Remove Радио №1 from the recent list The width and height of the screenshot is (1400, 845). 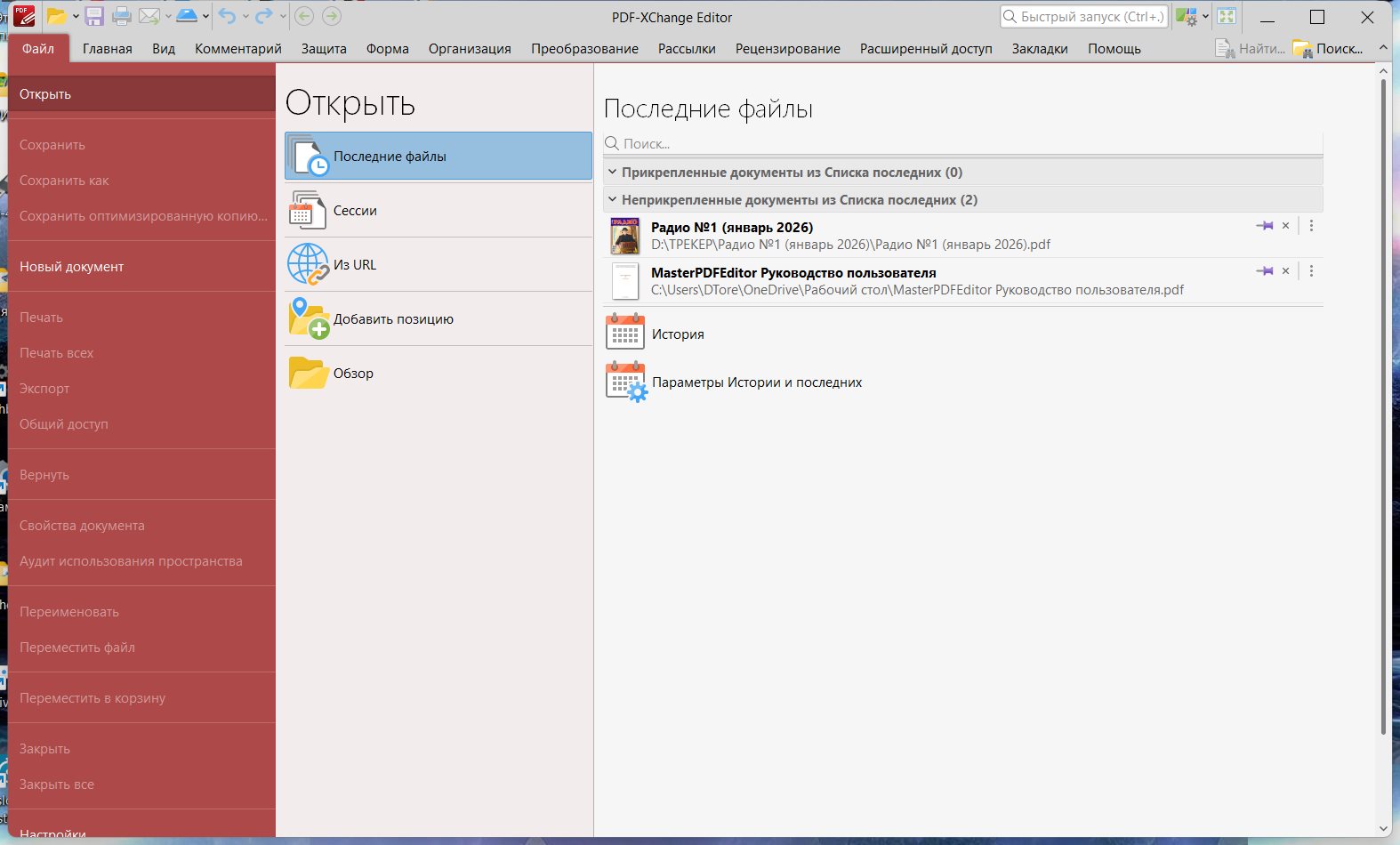click(x=1285, y=226)
